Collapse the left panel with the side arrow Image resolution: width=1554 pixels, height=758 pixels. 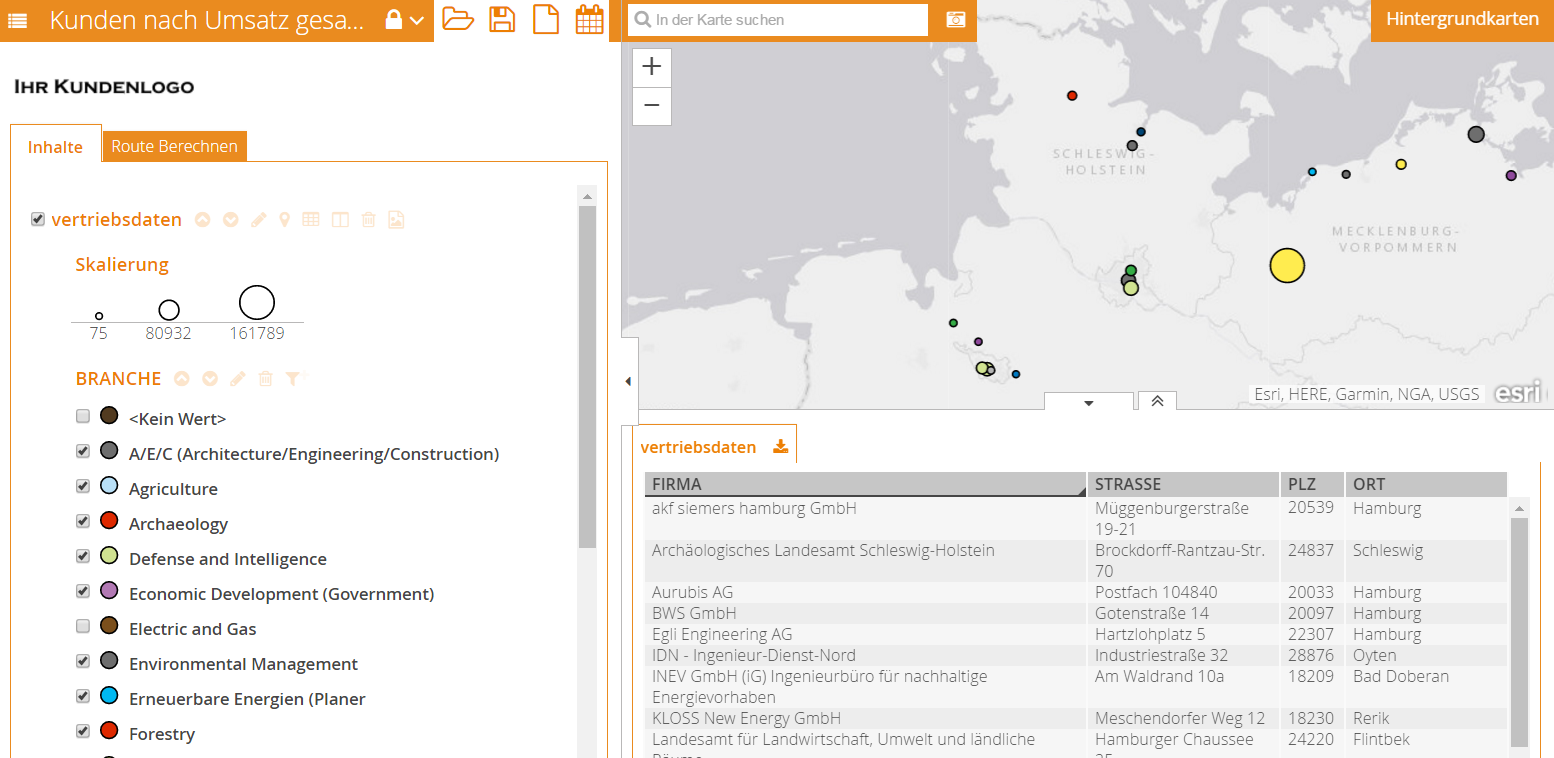point(628,381)
